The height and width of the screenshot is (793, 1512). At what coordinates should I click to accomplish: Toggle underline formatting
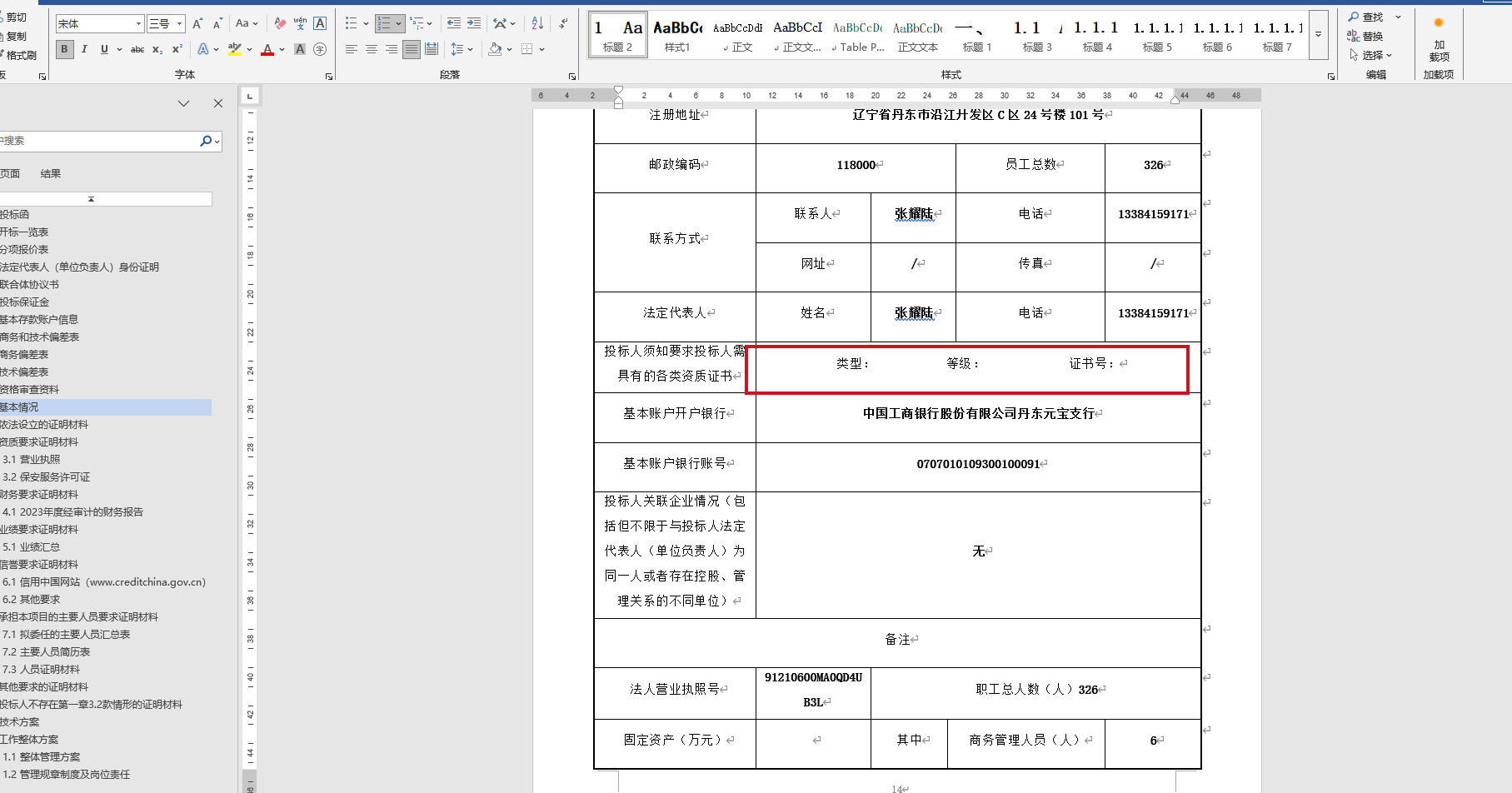click(104, 50)
